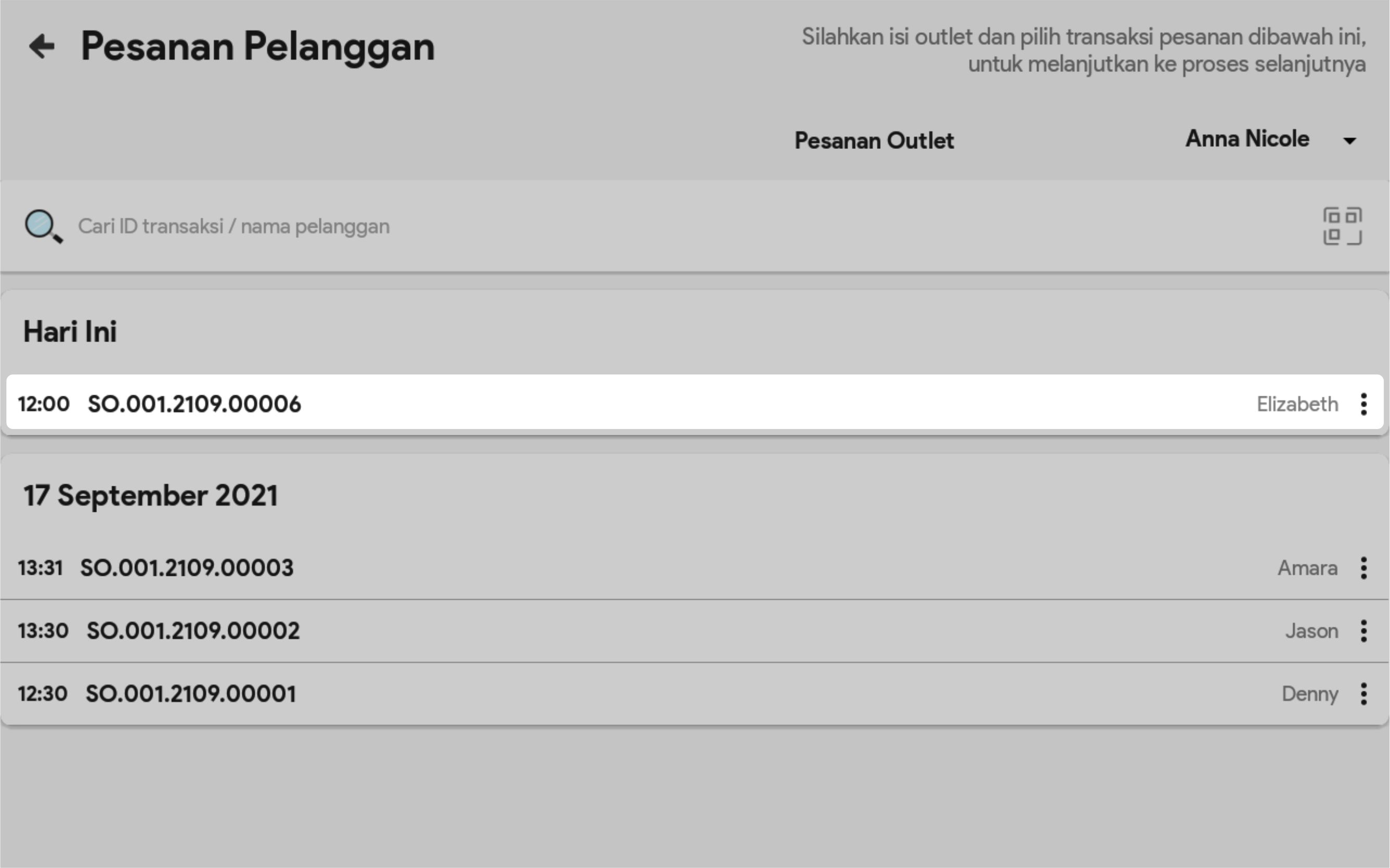Click customer name Jason
Image resolution: width=1390 pixels, height=868 pixels.
[1311, 631]
